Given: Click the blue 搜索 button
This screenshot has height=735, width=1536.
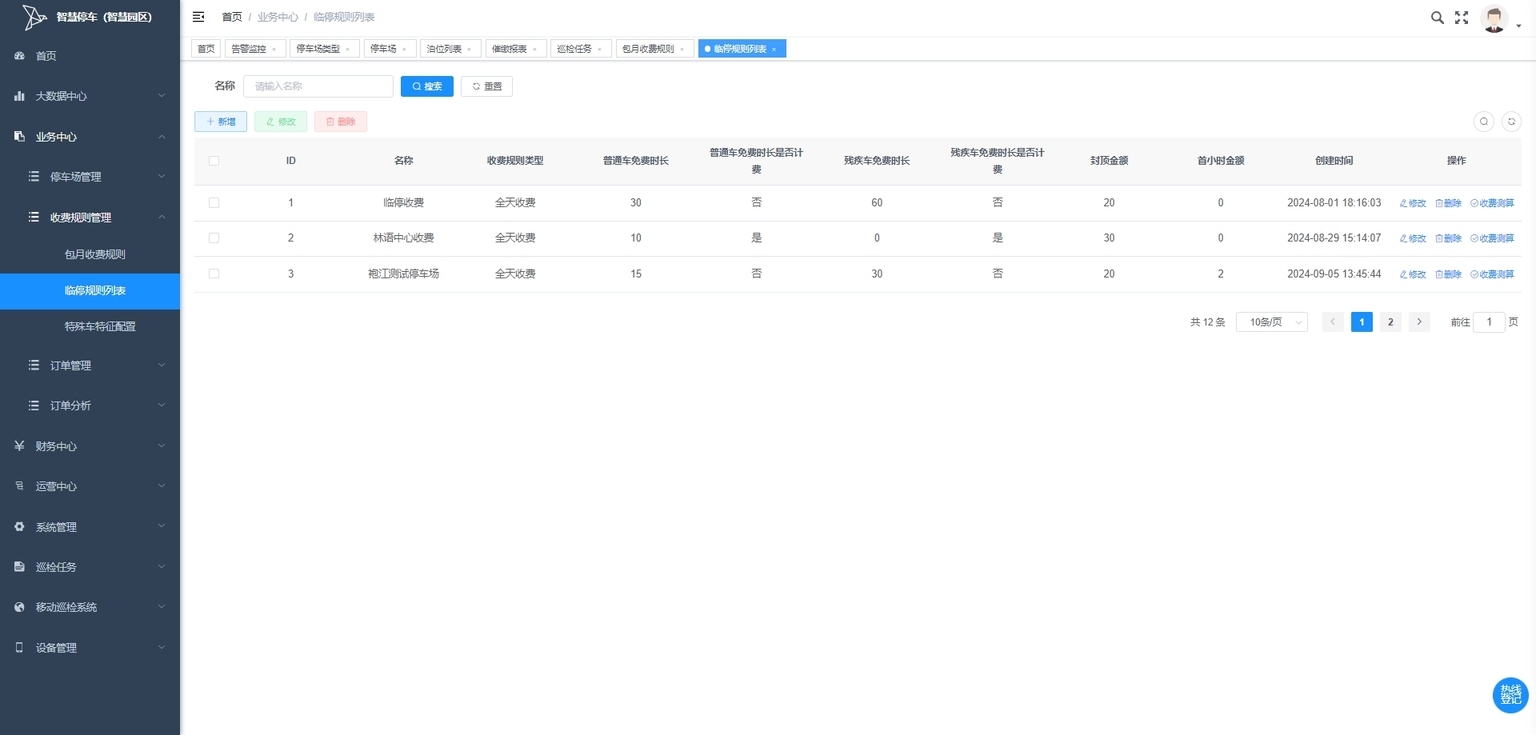Looking at the screenshot, I should point(427,86).
